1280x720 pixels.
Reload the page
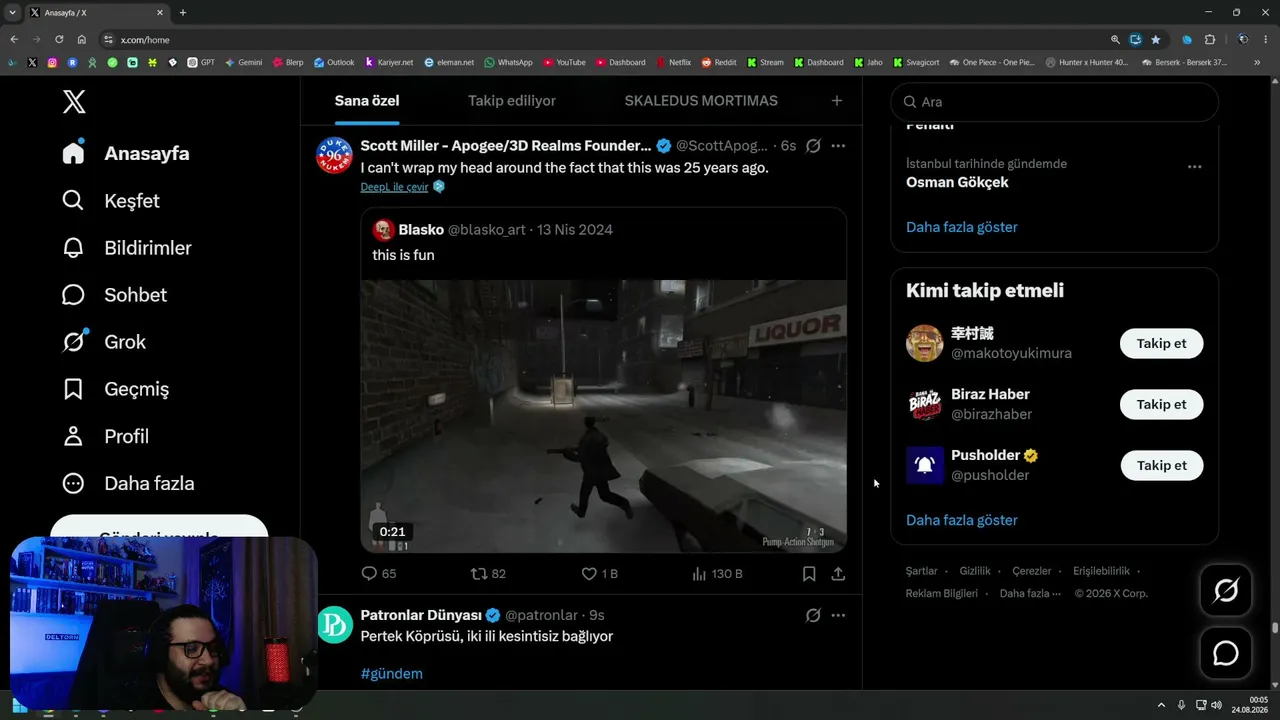coord(59,40)
